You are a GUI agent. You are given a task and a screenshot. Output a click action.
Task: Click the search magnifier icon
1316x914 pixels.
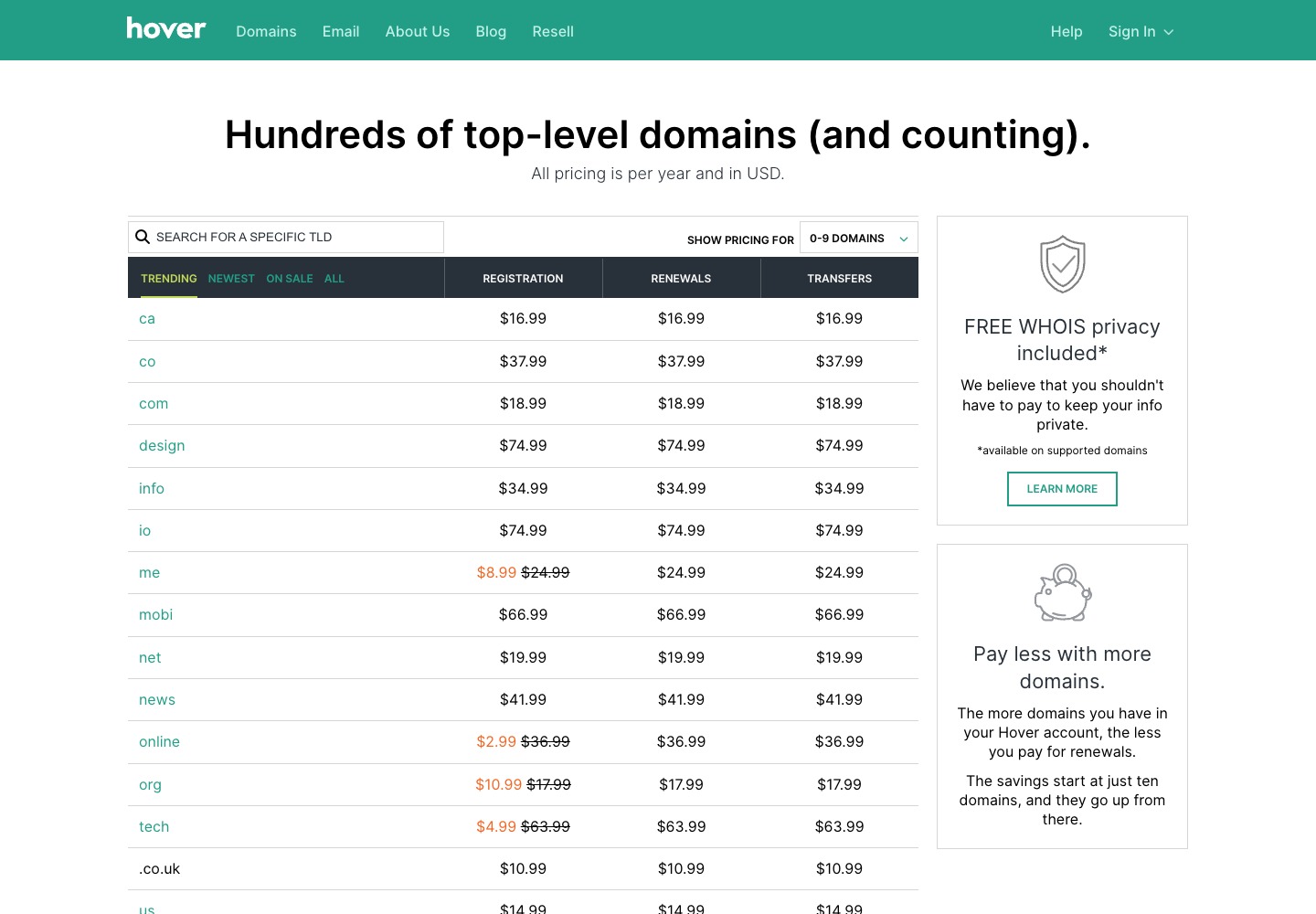point(143,238)
